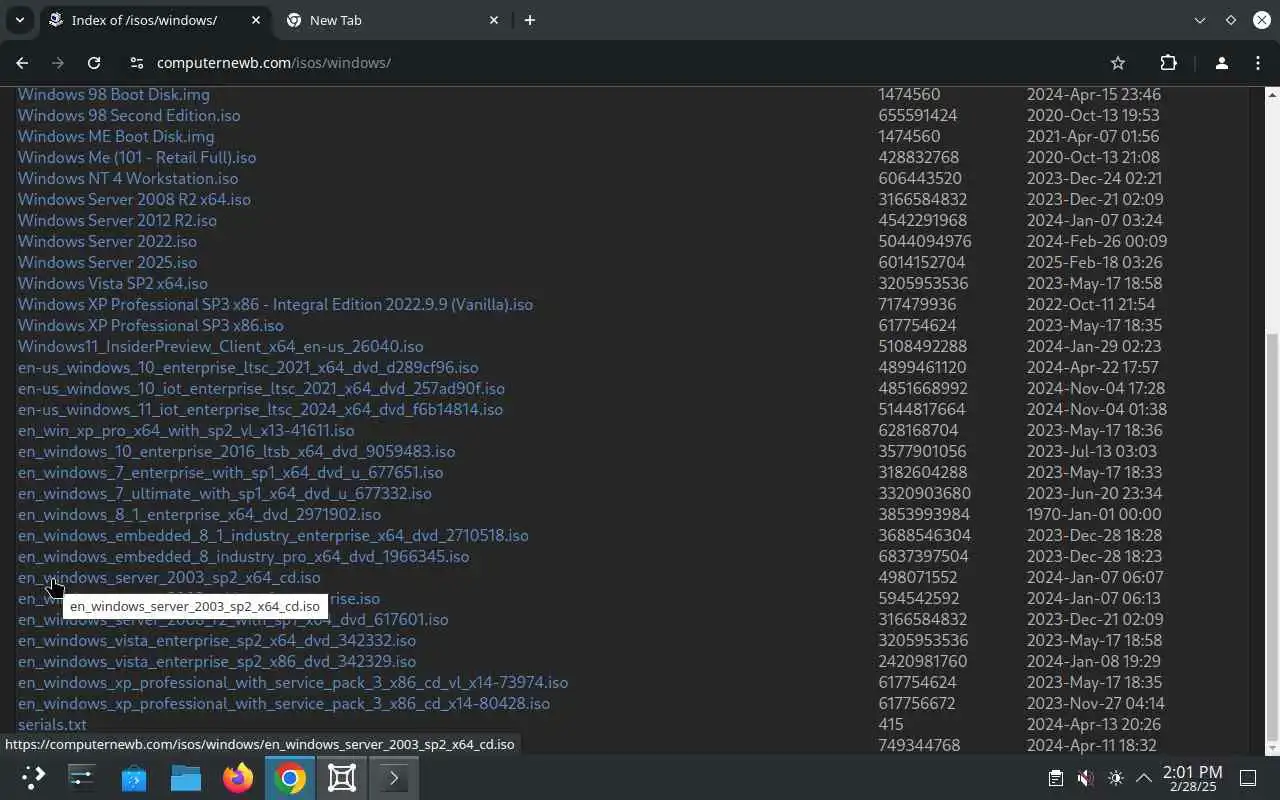Download en-us_windows_11_iot_enterprise_ltsc_2024 iso
The image size is (1280, 800).
[x=260, y=409]
